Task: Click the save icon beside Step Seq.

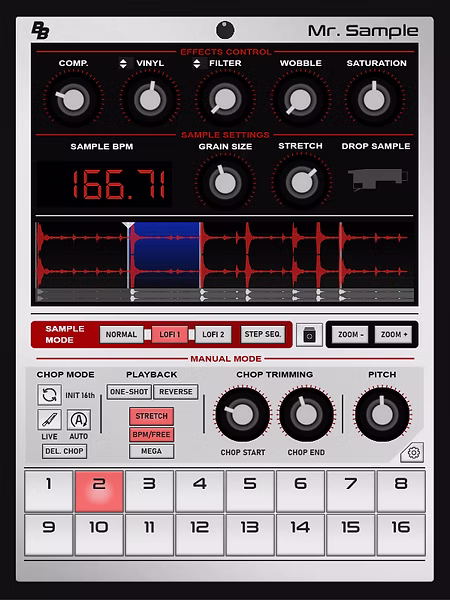Action: (x=309, y=335)
